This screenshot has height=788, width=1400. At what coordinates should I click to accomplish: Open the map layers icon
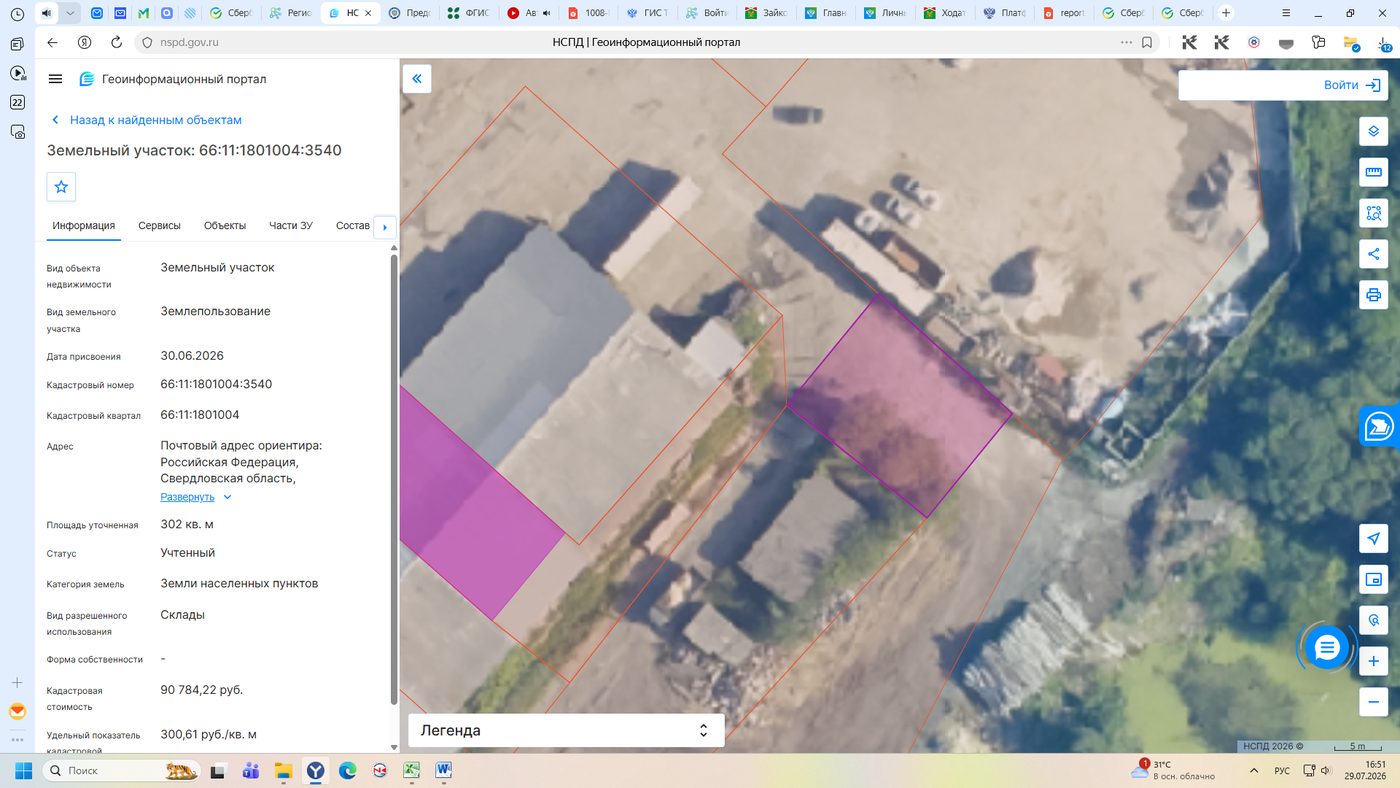tap(1373, 131)
